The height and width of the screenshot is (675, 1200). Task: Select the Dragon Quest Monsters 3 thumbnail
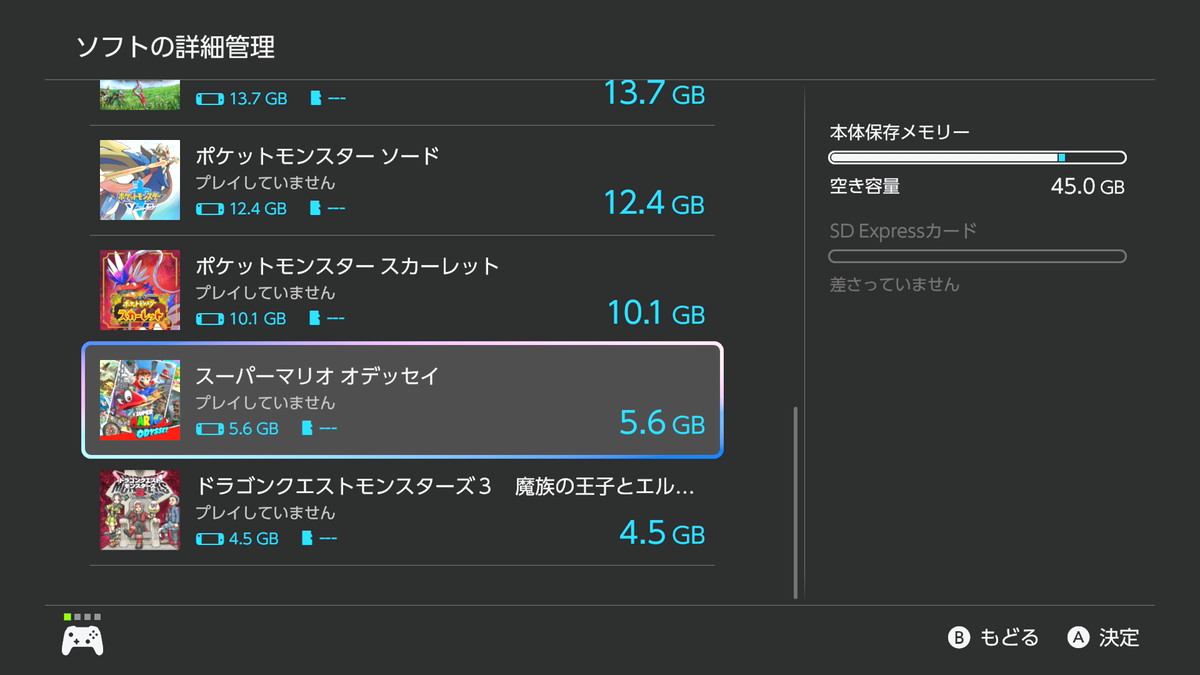point(140,510)
